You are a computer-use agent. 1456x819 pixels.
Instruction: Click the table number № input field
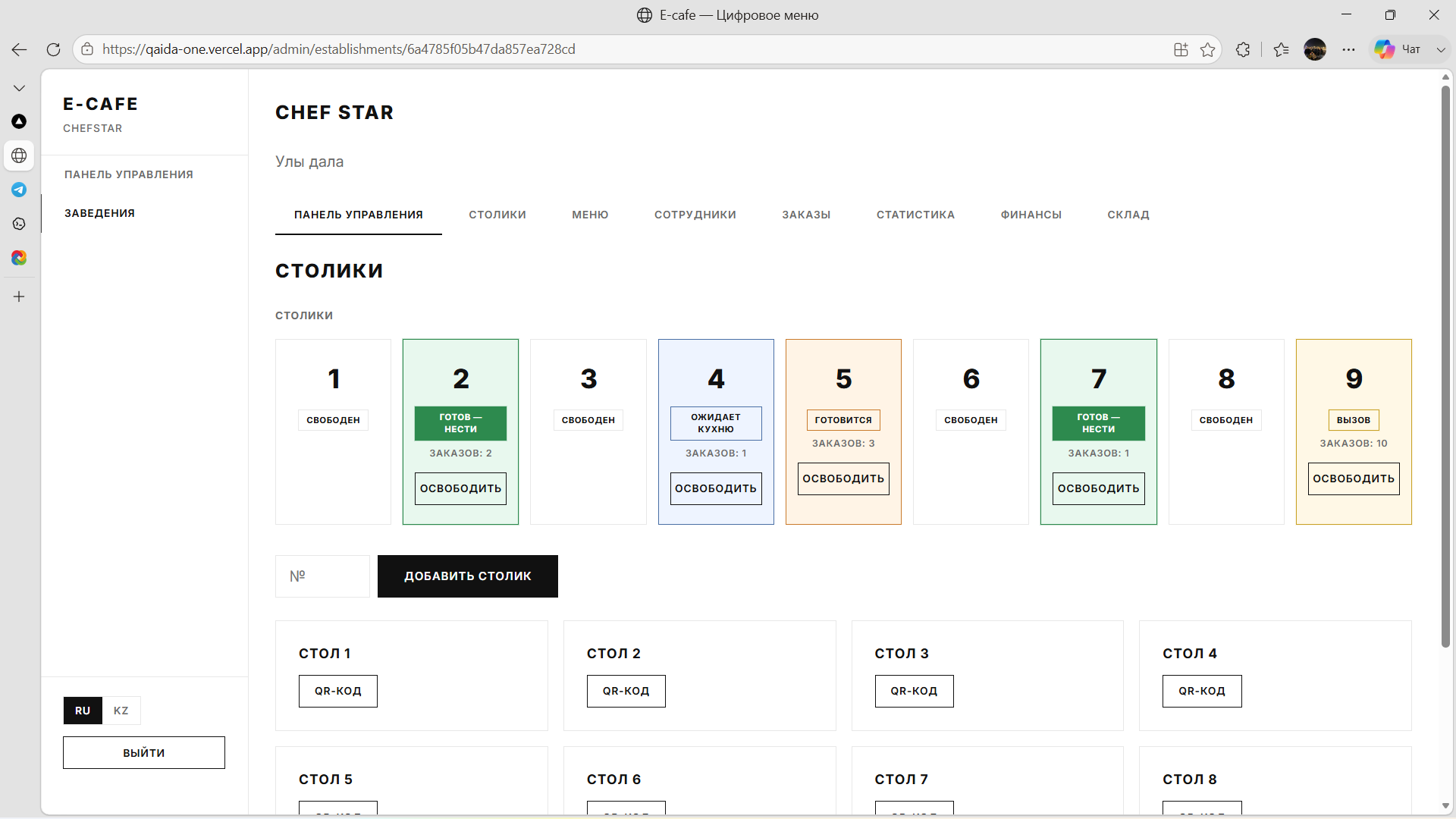322,576
